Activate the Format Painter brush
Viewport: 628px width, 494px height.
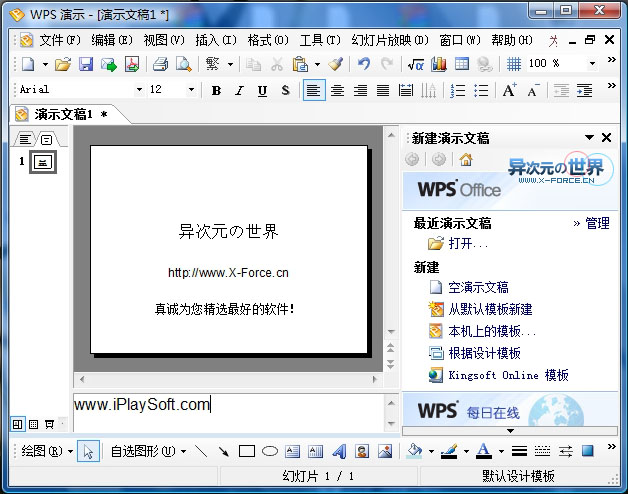click(x=336, y=64)
